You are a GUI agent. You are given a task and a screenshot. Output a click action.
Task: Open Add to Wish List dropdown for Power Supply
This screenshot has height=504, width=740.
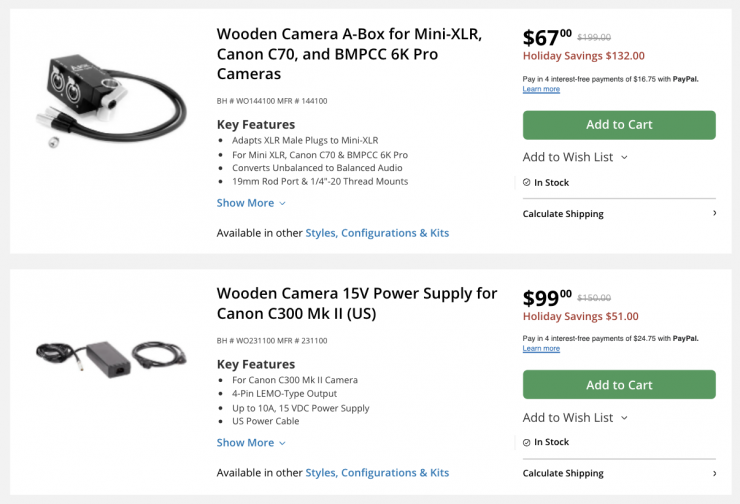[575, 418]
